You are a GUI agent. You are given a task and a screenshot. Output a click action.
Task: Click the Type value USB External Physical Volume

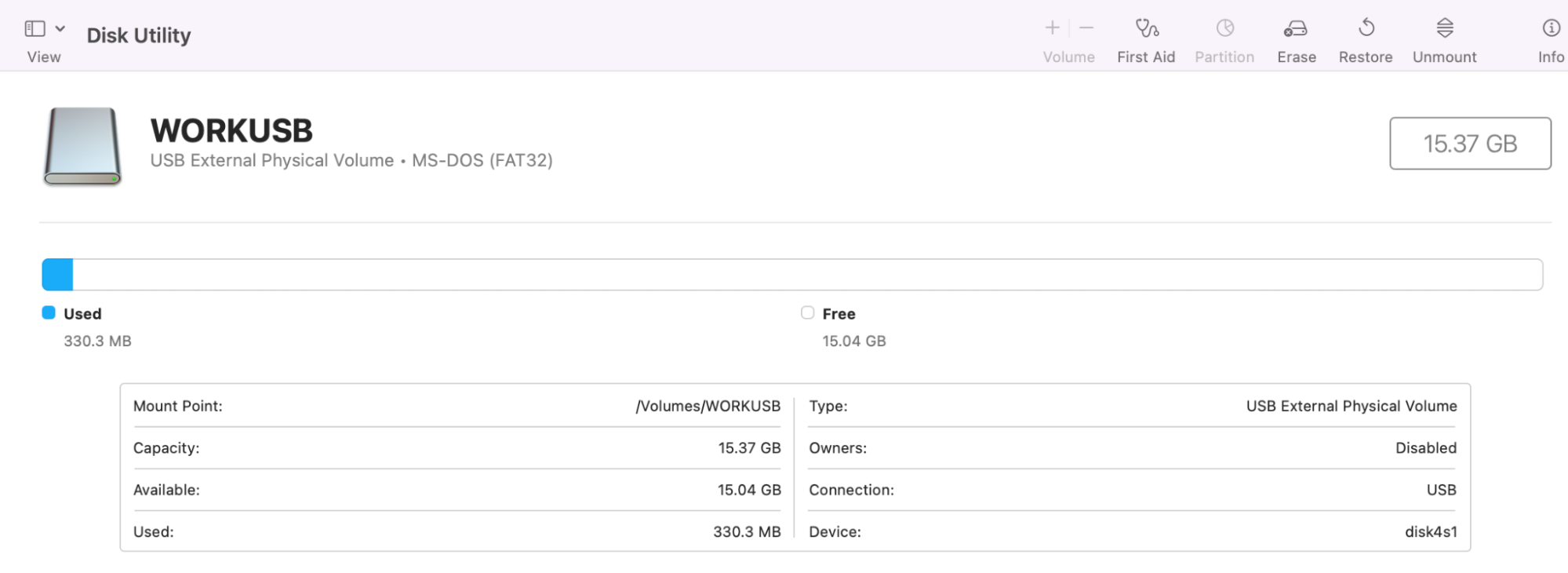coord(1352,406)
